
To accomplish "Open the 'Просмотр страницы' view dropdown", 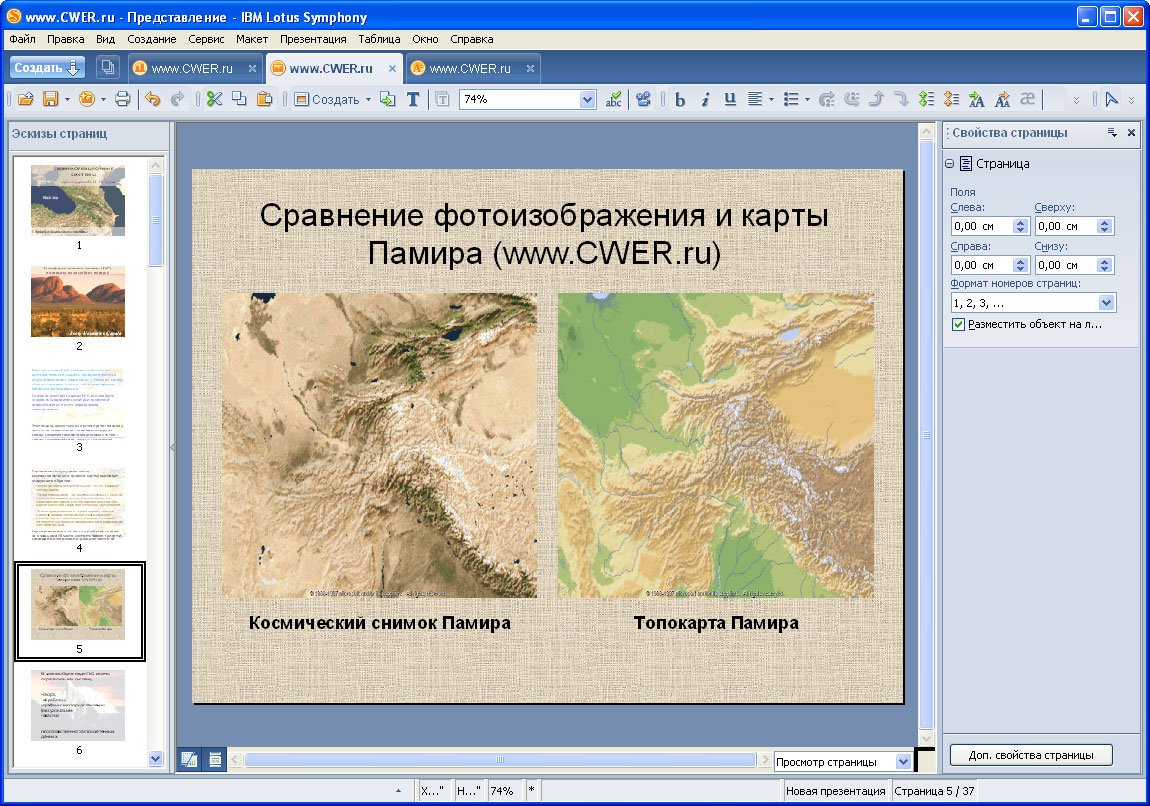I will (x=903, y=762).
